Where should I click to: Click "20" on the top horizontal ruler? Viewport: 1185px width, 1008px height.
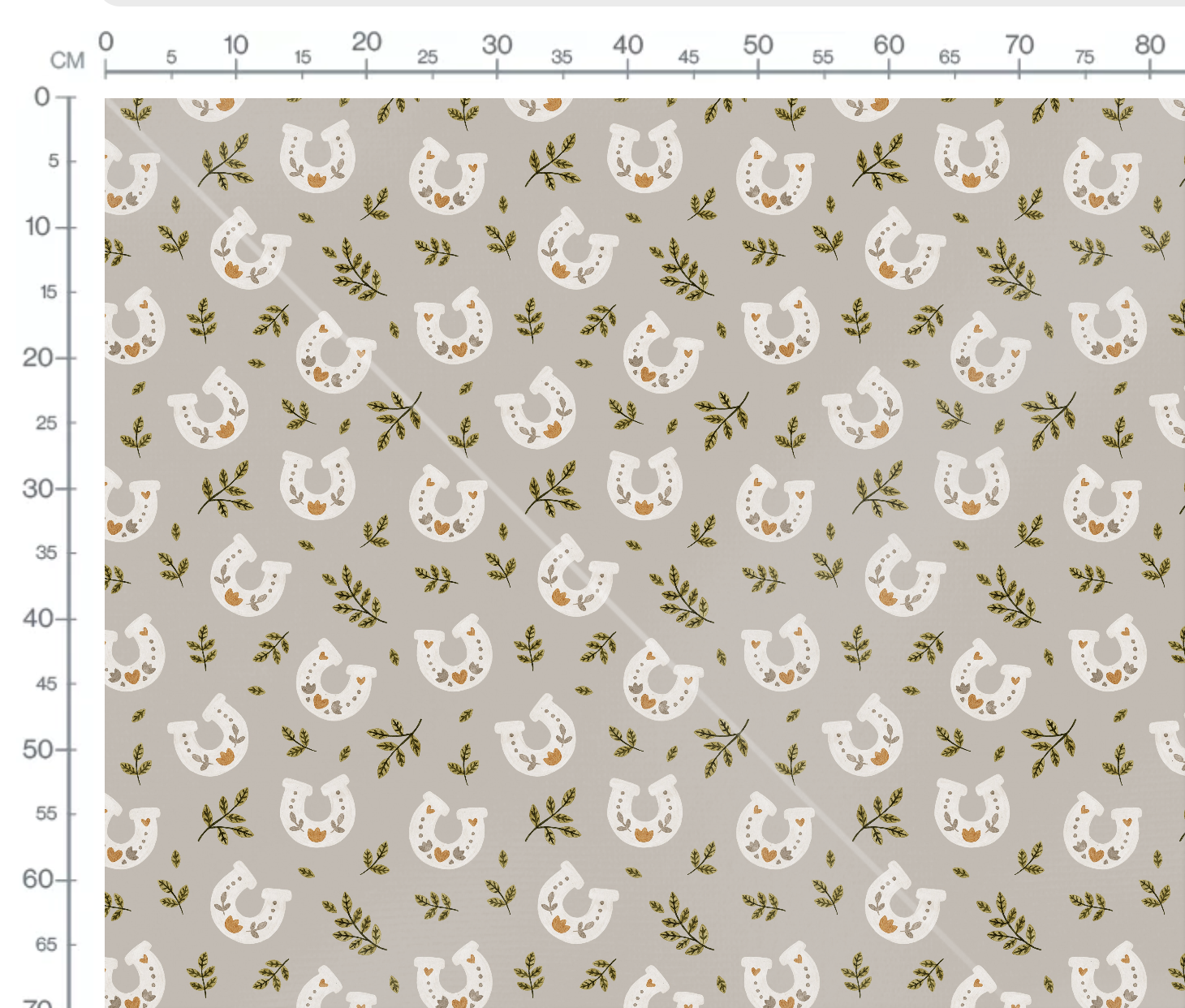(x=366, y=42)
